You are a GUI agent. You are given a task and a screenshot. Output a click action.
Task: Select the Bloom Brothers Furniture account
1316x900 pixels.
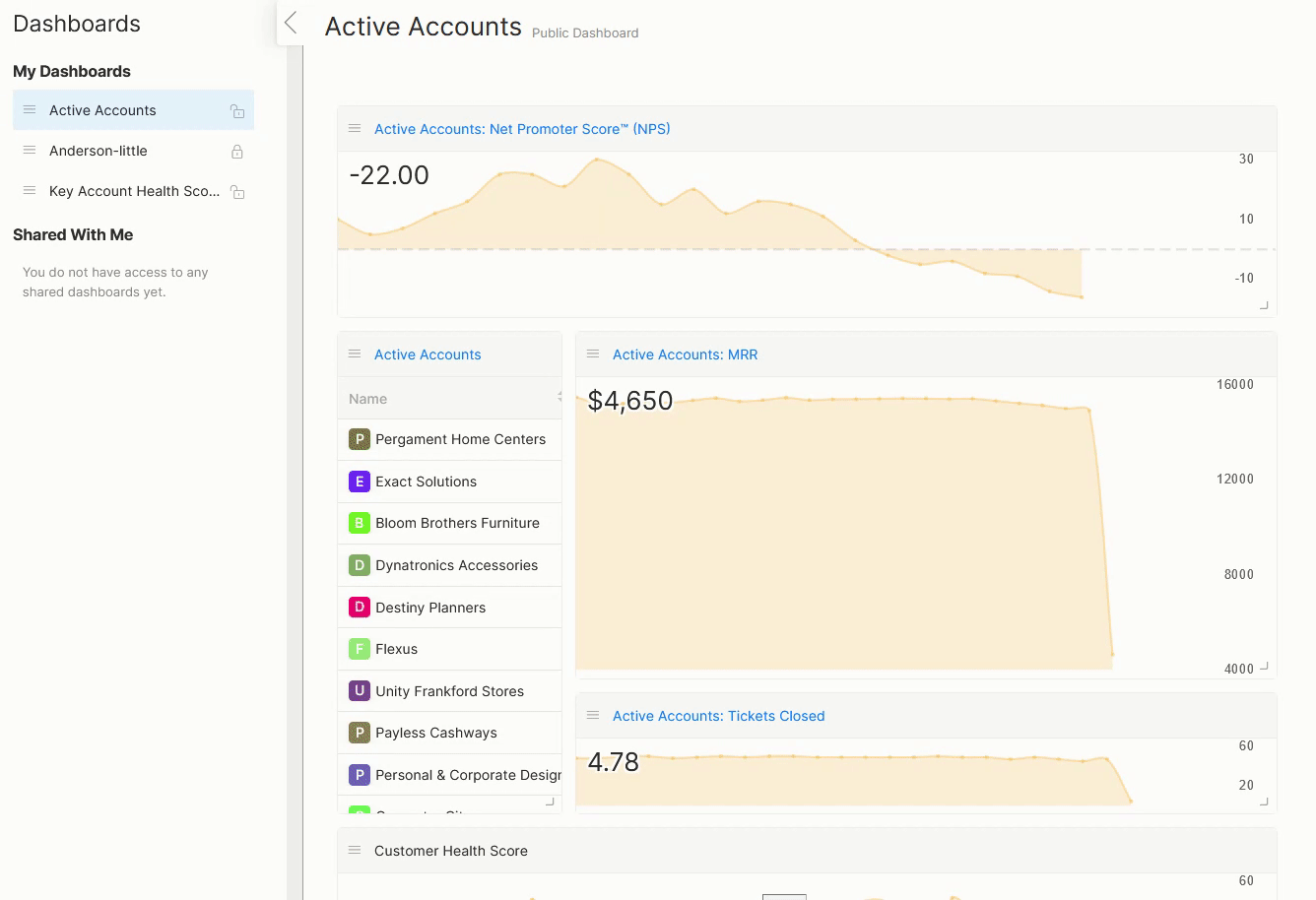click(457, 523)
